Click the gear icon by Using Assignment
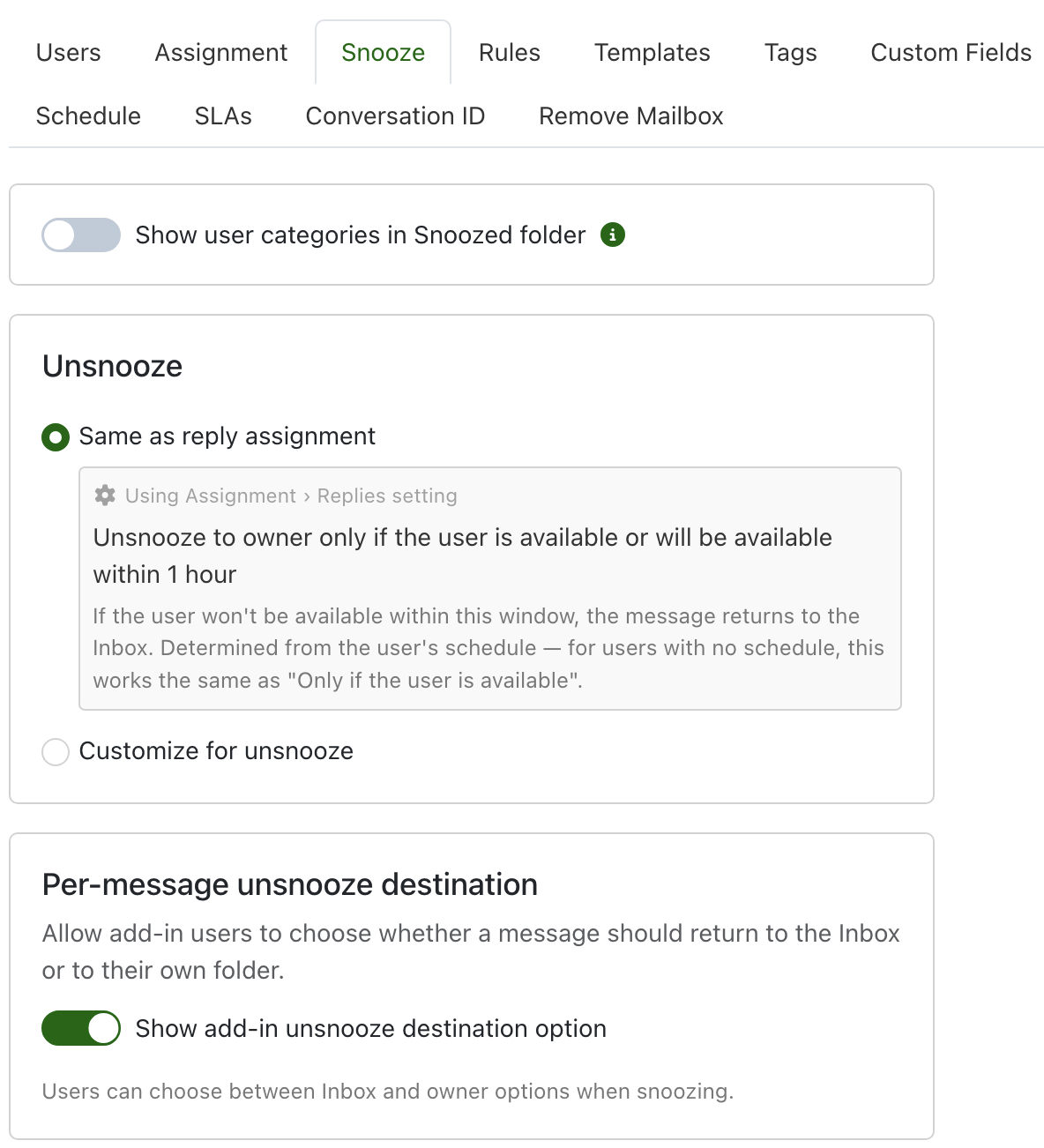The height and width of the screenshot is (1148, 1044). coord(105,496)
